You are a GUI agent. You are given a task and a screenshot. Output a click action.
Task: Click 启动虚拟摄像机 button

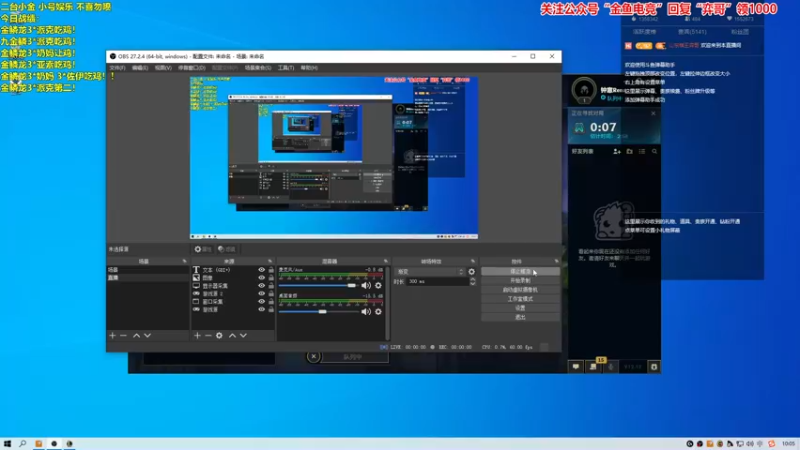coord(520,290)
